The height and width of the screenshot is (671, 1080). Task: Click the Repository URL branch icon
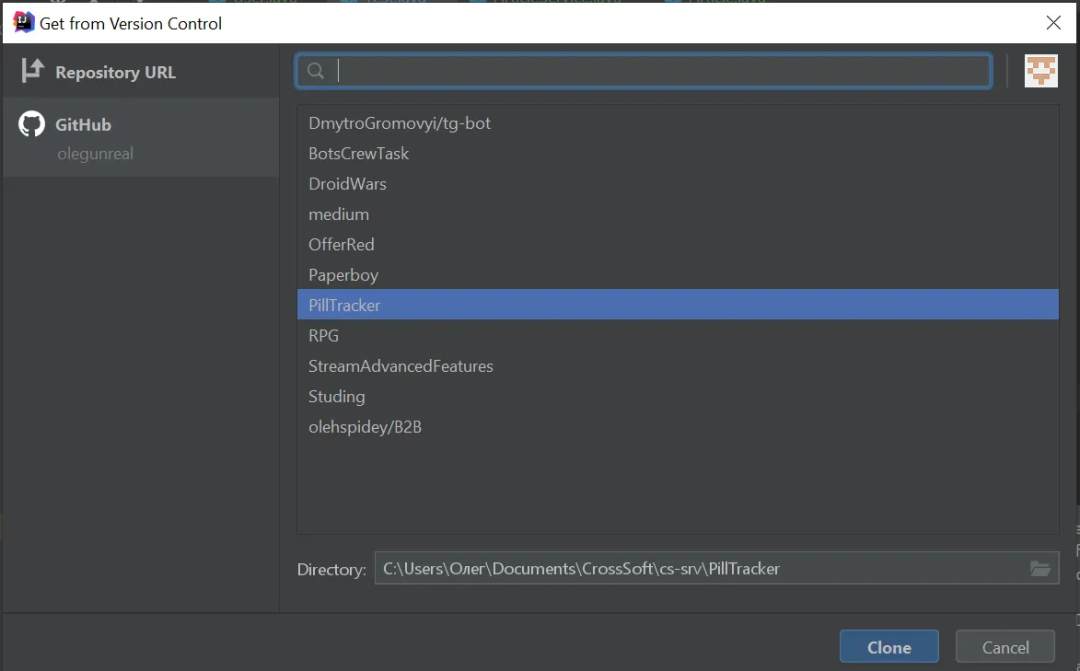point(32,70)
